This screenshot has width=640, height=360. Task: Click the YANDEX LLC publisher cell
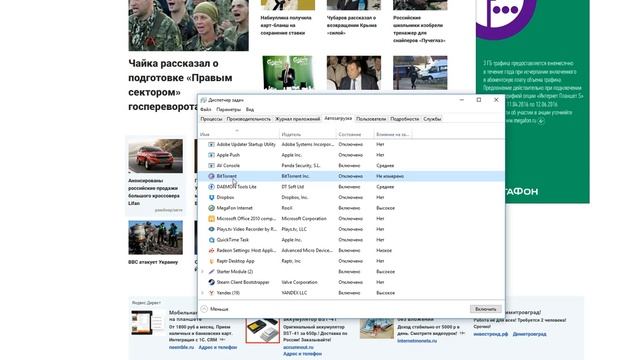tap(294, 293)
